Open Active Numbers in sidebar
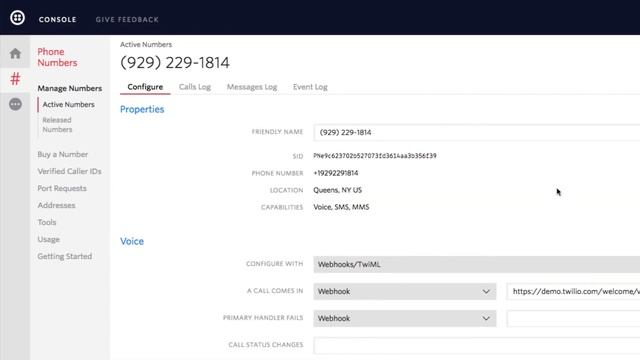 tap(69, 104)
